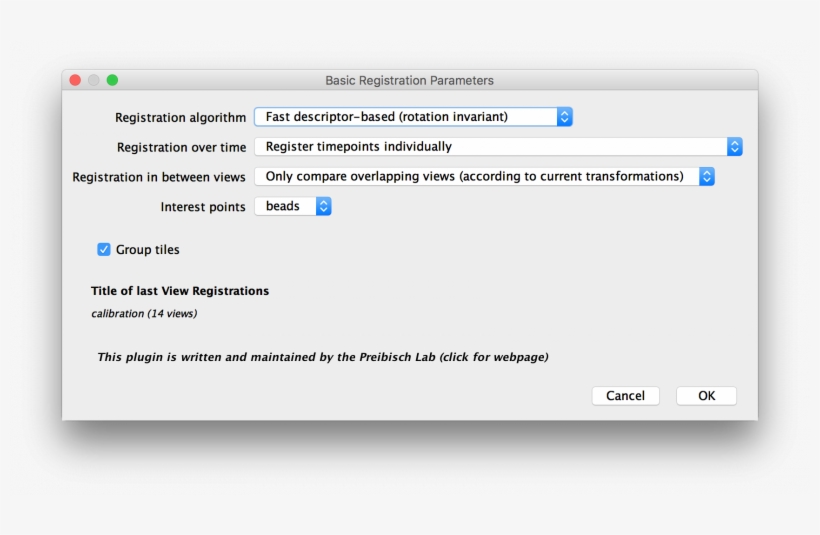Open the Registration algorithm dropdown
Screen dimensions: 820x535
[x=413, y=117]
